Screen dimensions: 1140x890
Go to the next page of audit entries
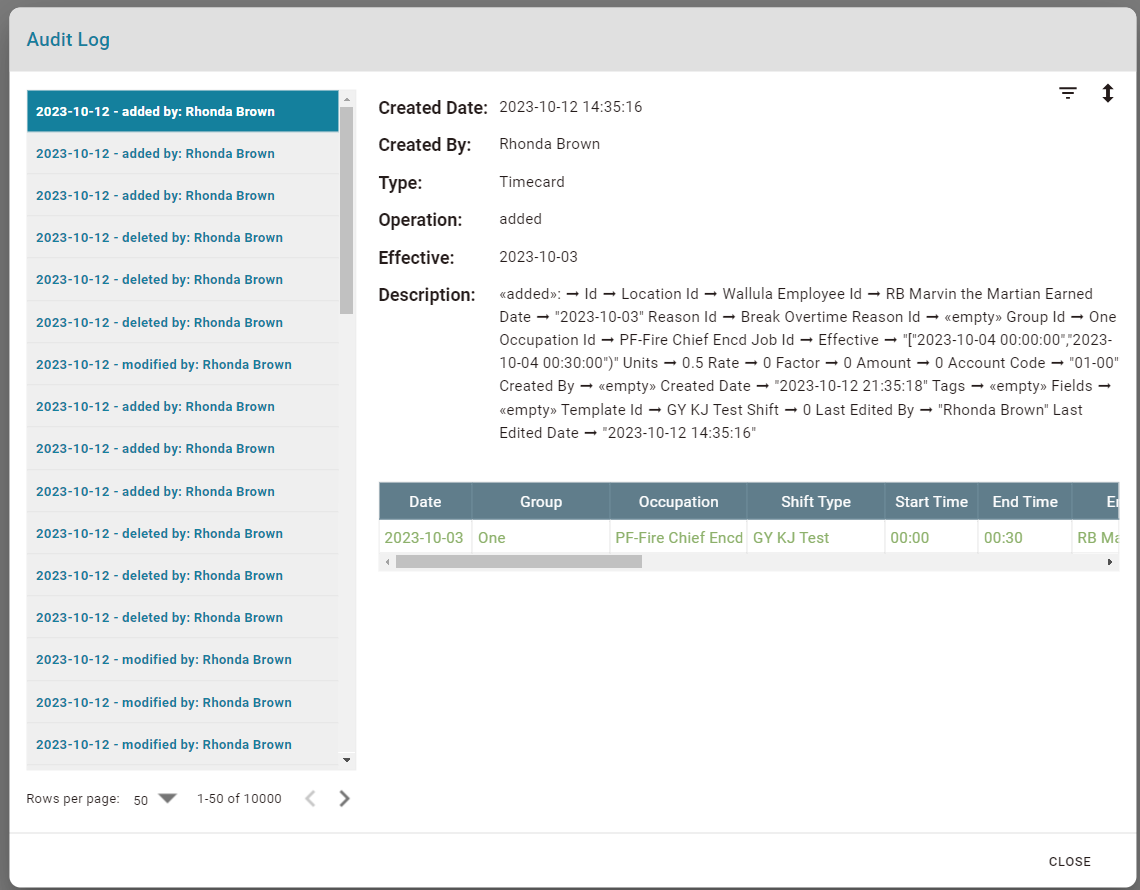click(x=345, y=798)
